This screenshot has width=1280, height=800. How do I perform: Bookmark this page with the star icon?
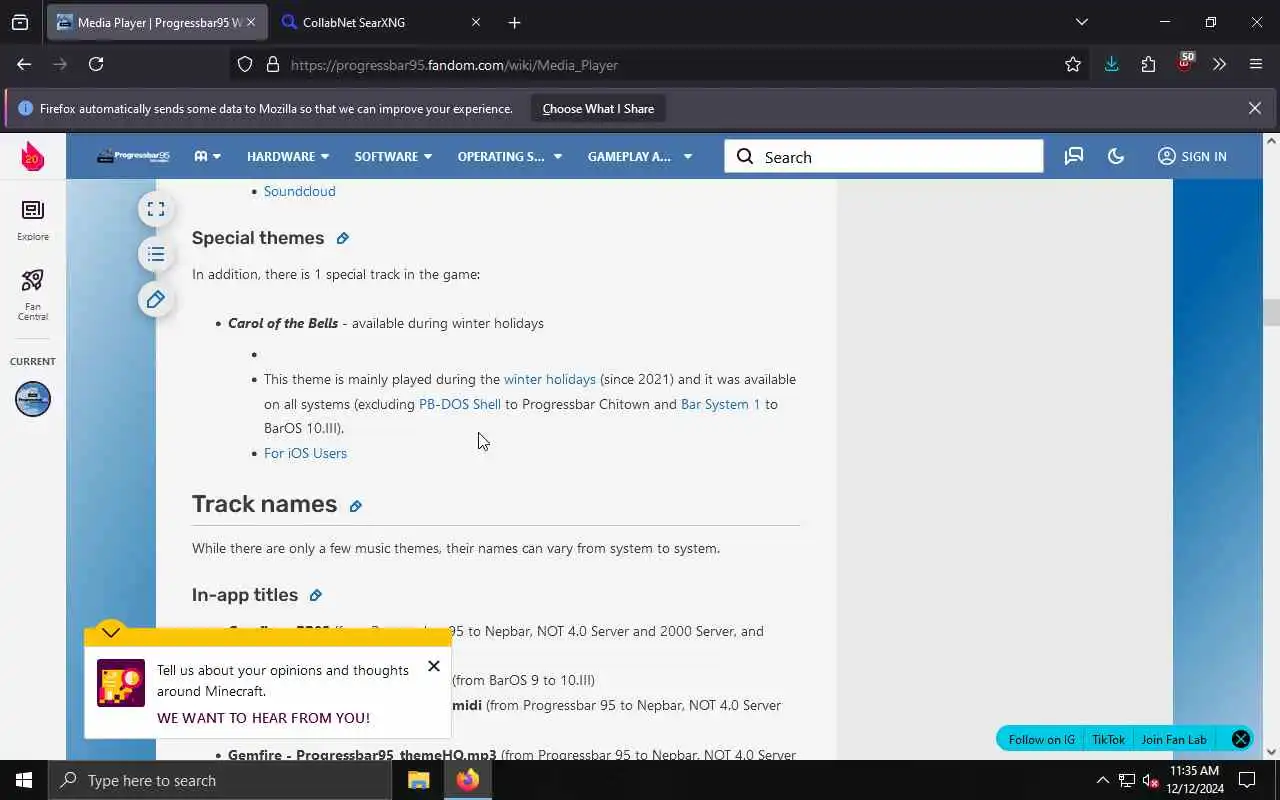coord(1073,64)
